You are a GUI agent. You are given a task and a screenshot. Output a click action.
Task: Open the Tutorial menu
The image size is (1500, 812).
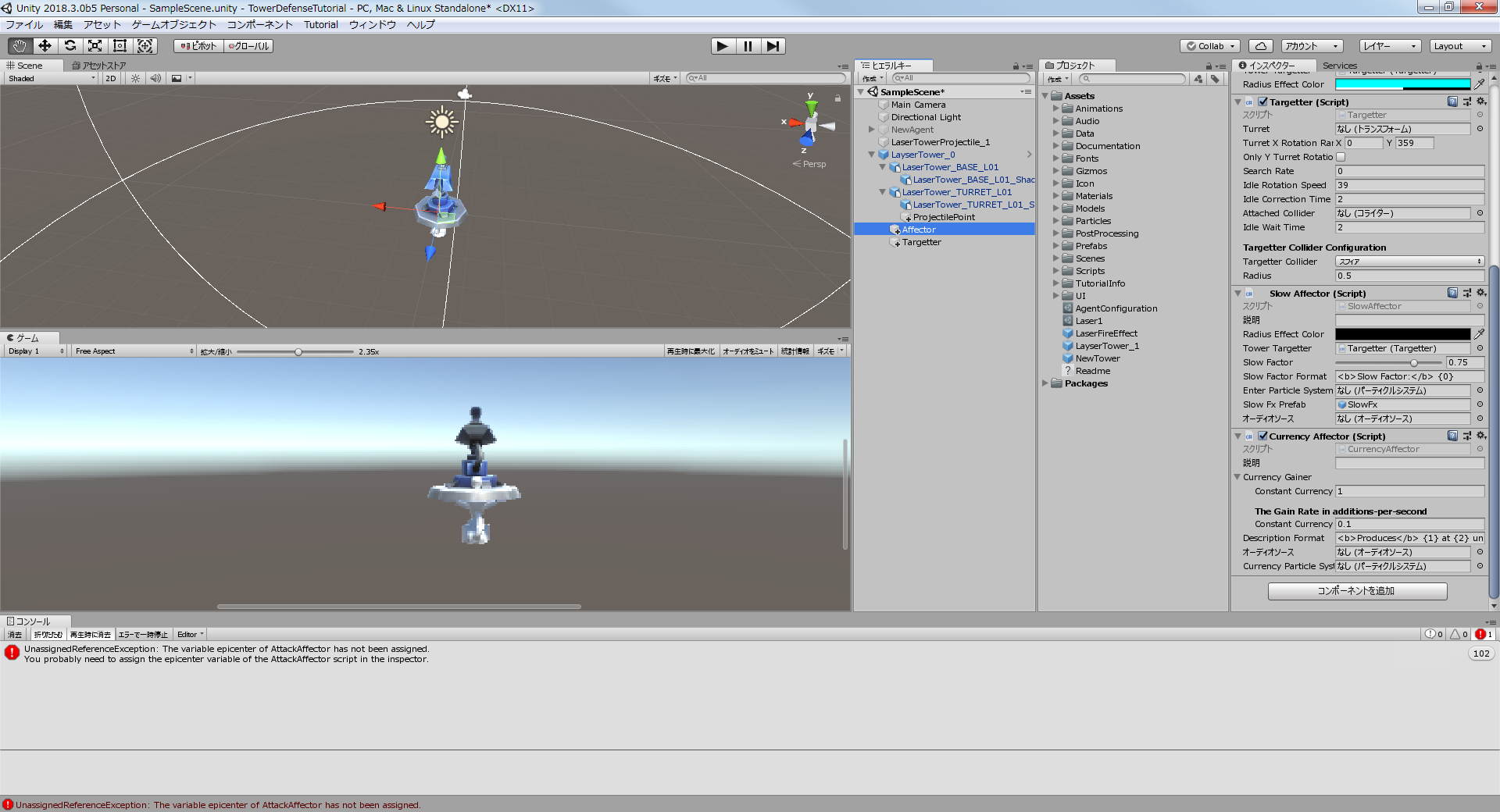321,25
